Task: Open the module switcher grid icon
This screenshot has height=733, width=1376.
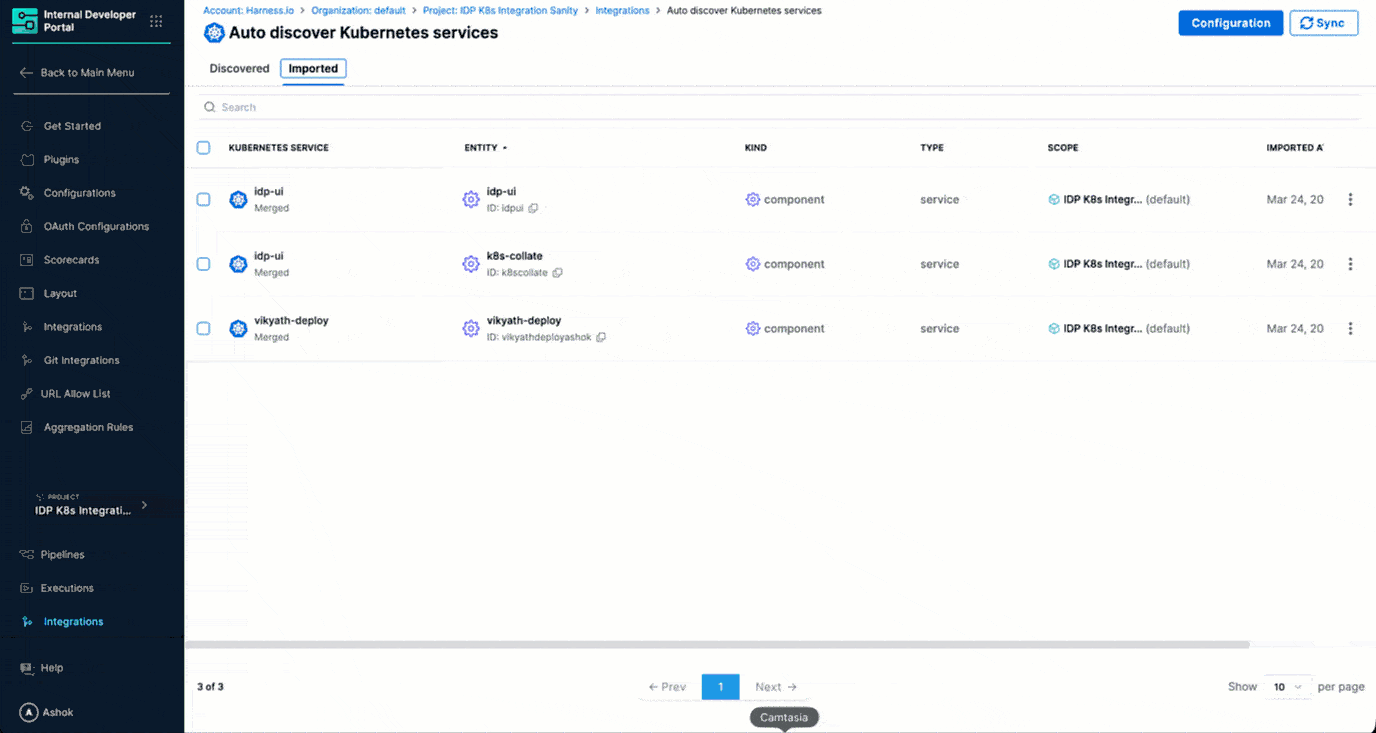Action: click(x=156, y=21)
